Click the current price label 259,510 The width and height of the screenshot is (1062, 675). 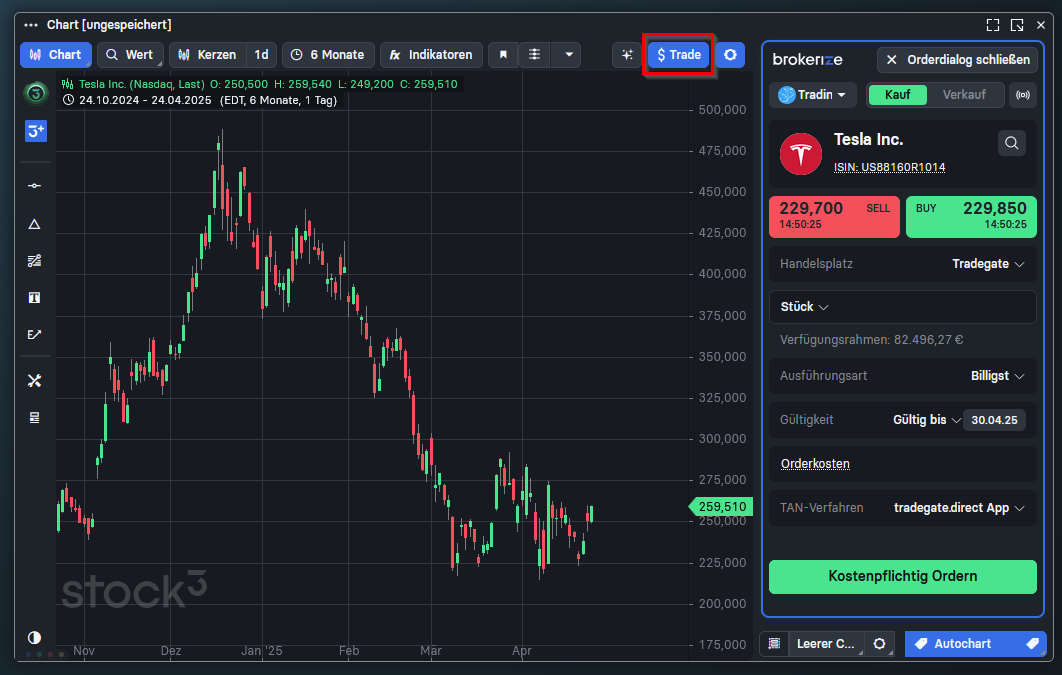[x=721, y=506]
